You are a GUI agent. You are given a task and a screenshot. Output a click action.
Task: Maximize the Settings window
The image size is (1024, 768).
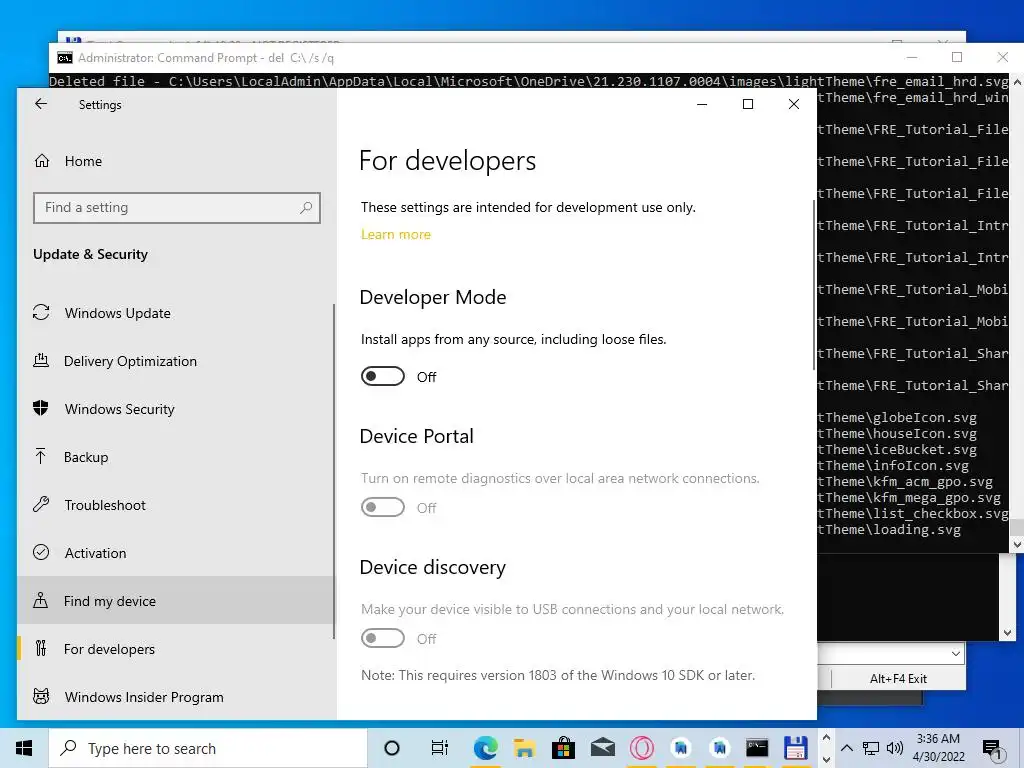coord(748,104)
